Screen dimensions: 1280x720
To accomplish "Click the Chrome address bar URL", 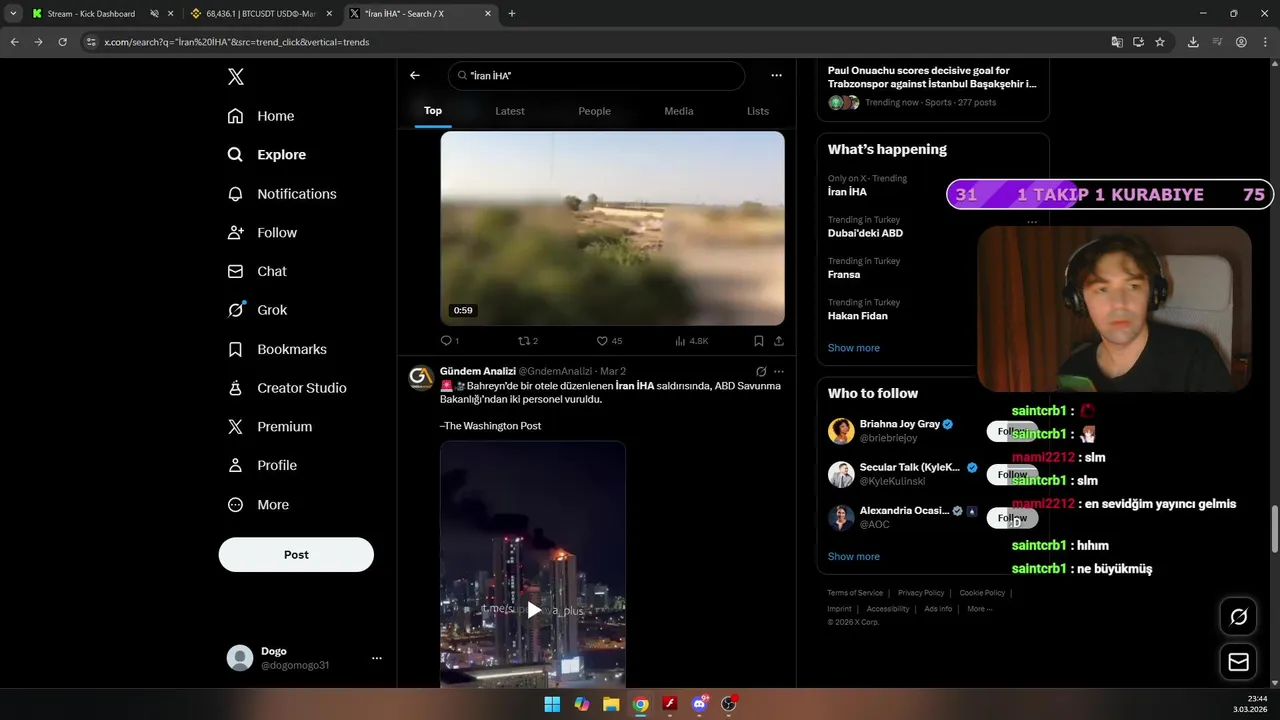I will 237,42.
